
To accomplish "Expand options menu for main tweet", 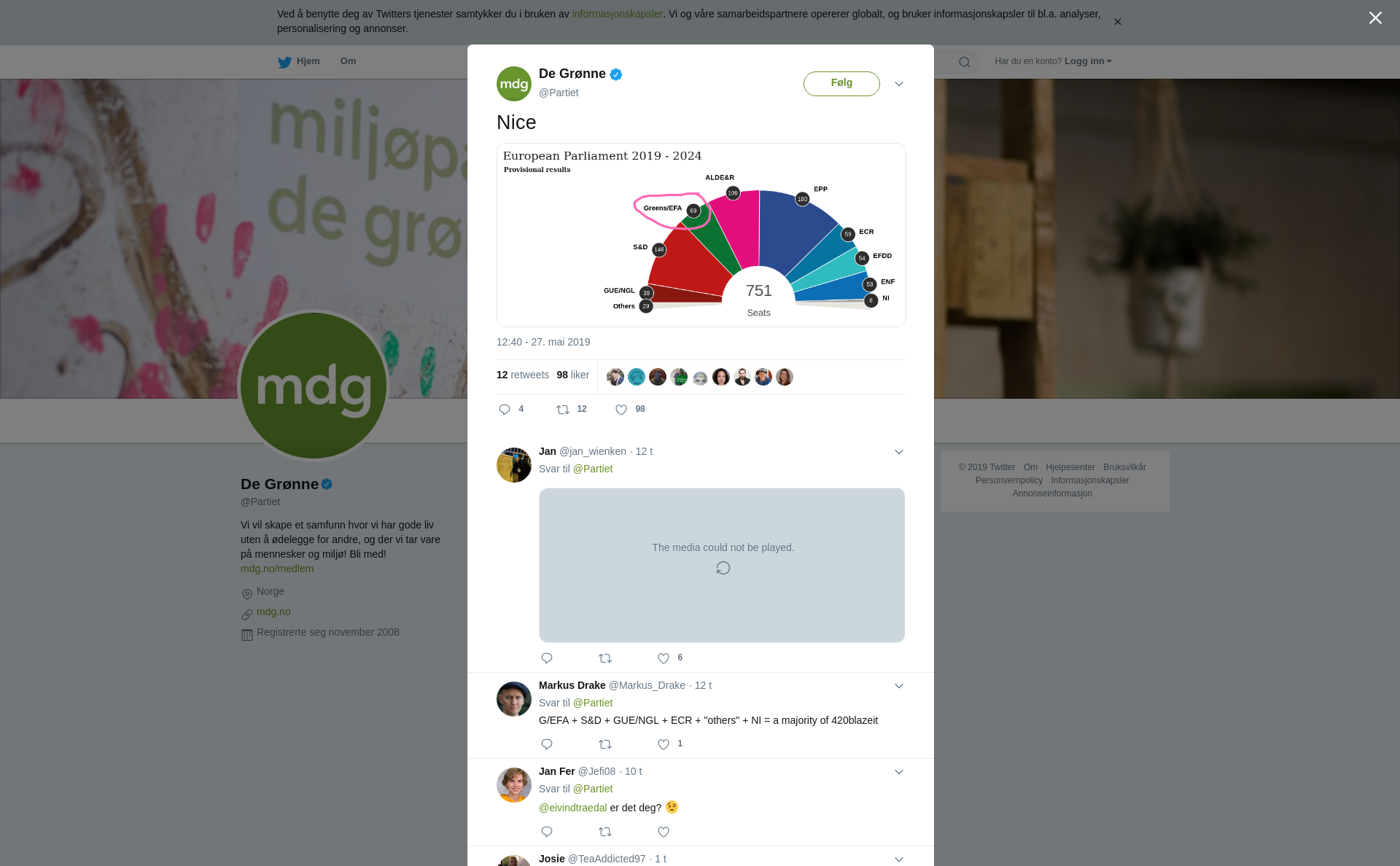I will [x=899, y=84].
